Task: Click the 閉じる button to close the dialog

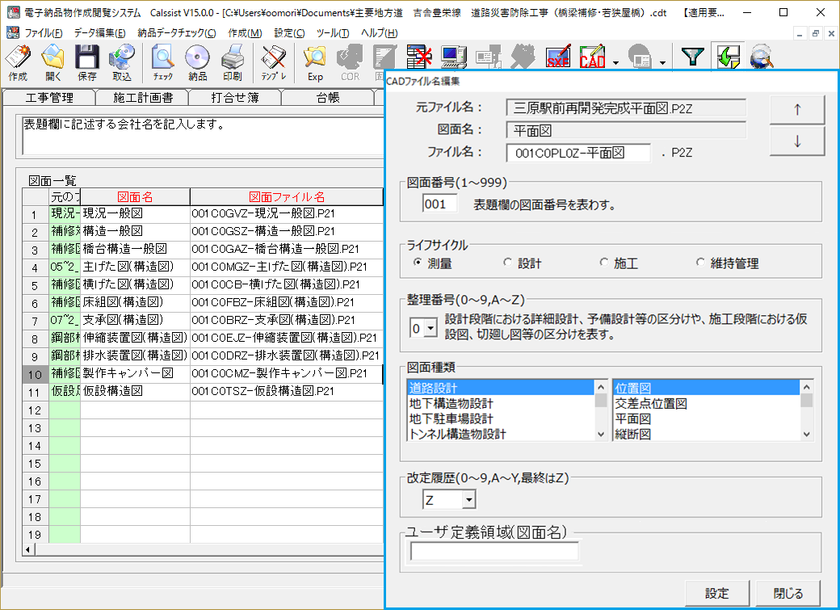Action: 790,591
